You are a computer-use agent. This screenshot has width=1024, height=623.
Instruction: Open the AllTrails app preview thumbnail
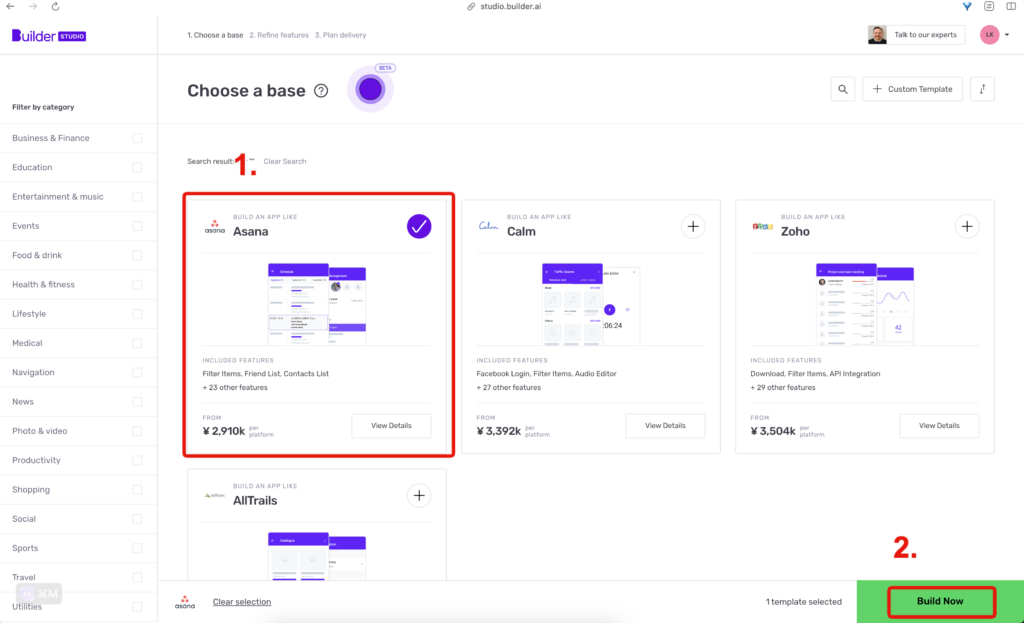[317, 556]
